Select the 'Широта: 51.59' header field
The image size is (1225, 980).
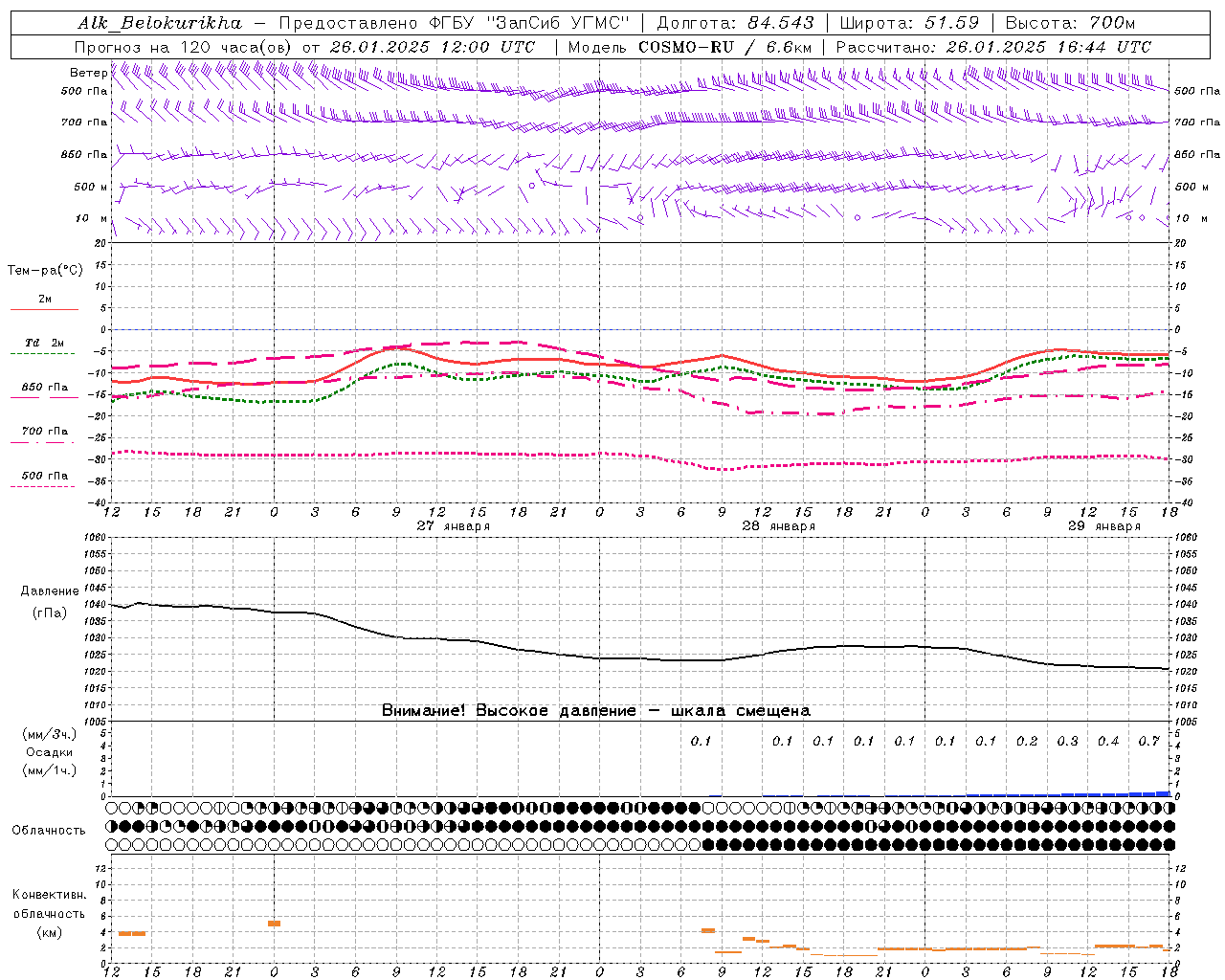point(909,23)
